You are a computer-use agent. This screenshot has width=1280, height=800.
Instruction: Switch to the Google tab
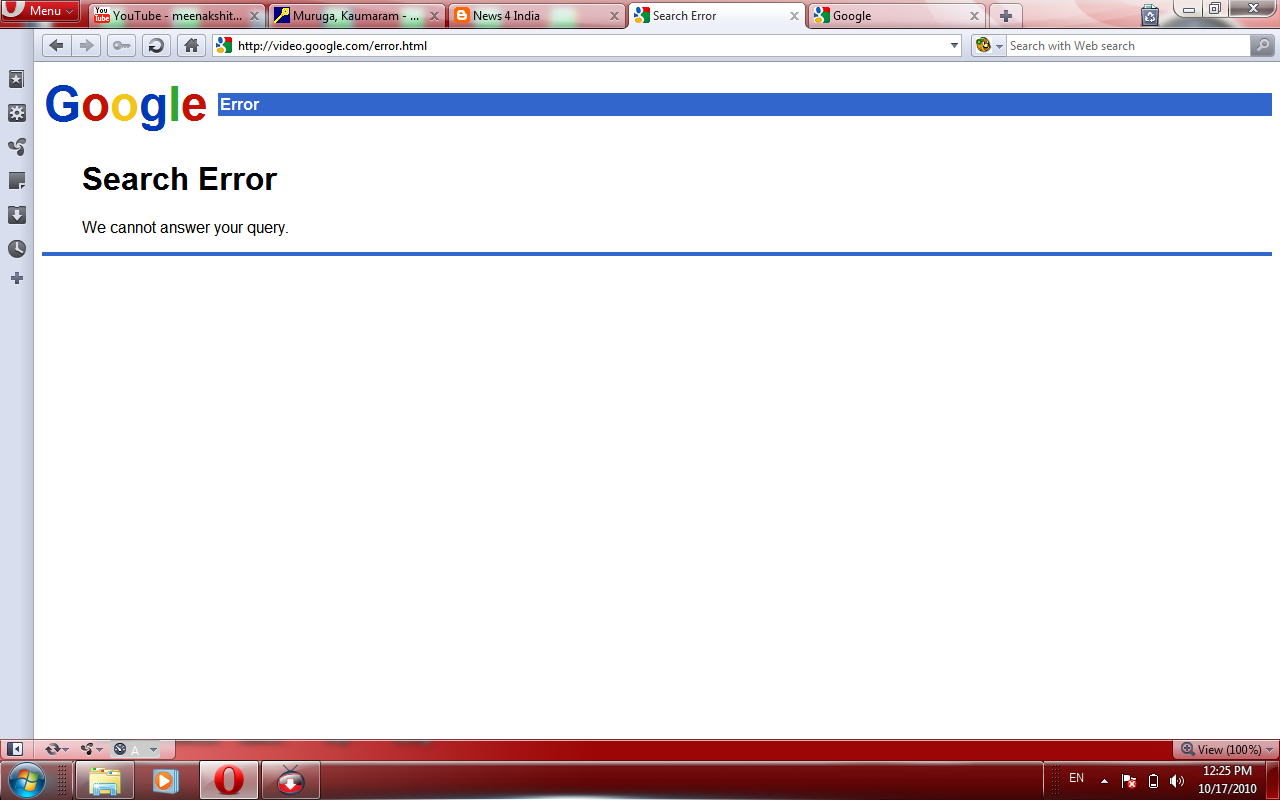tap(896, 16)
